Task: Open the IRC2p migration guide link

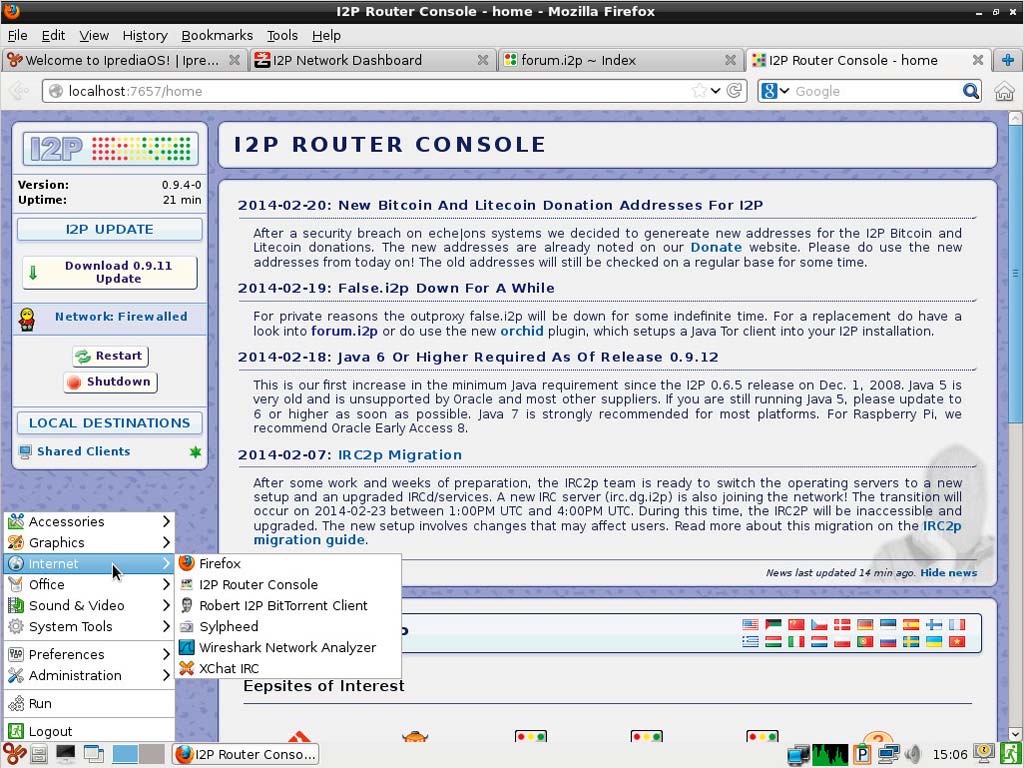Action: pos(607,533)
